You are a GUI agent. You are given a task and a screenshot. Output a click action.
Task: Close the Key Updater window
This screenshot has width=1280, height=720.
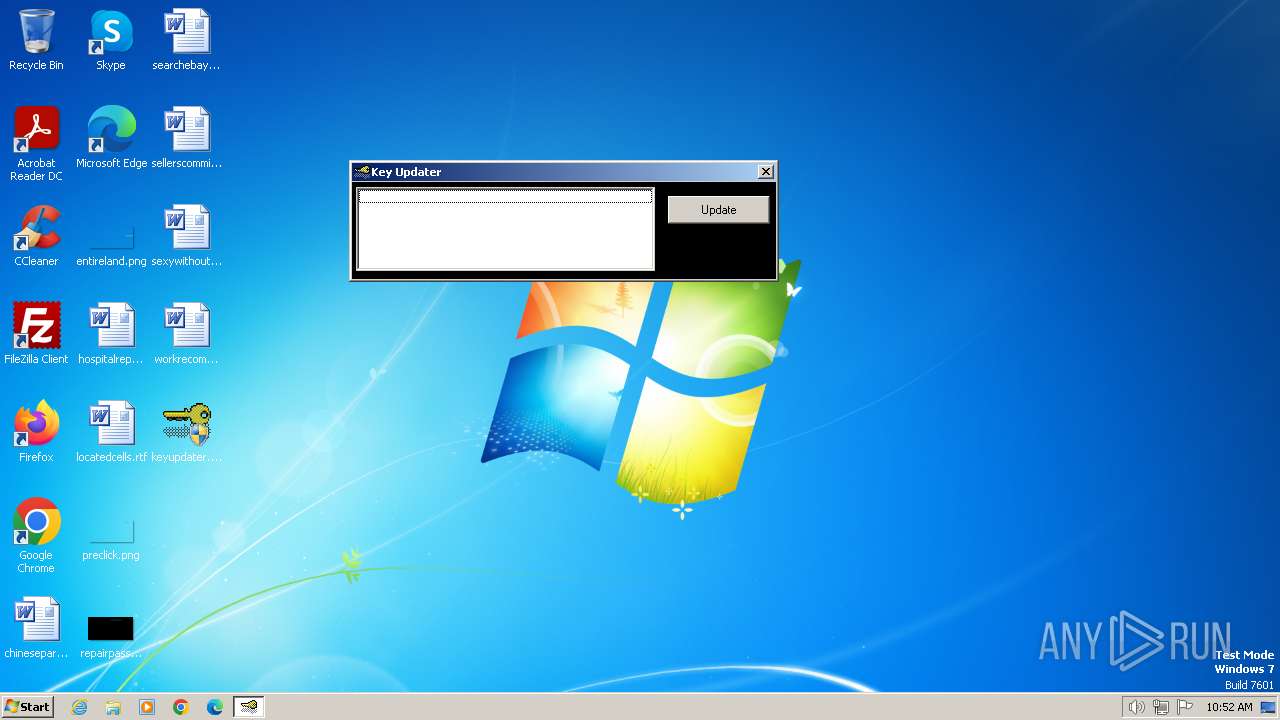[766, 172]
